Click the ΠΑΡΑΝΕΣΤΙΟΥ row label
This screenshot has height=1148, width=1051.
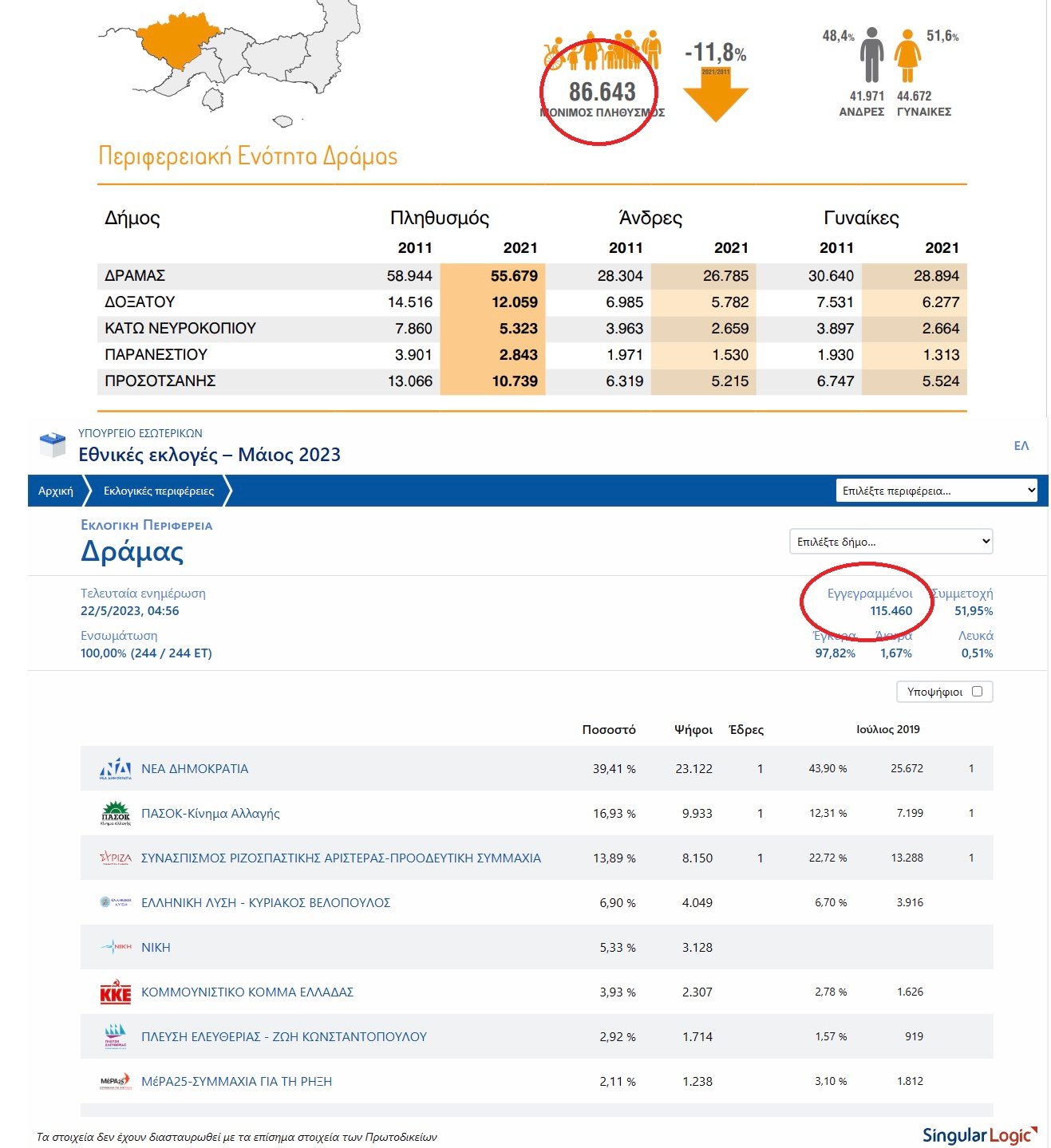pyautogui.click(x=156, y=355)
